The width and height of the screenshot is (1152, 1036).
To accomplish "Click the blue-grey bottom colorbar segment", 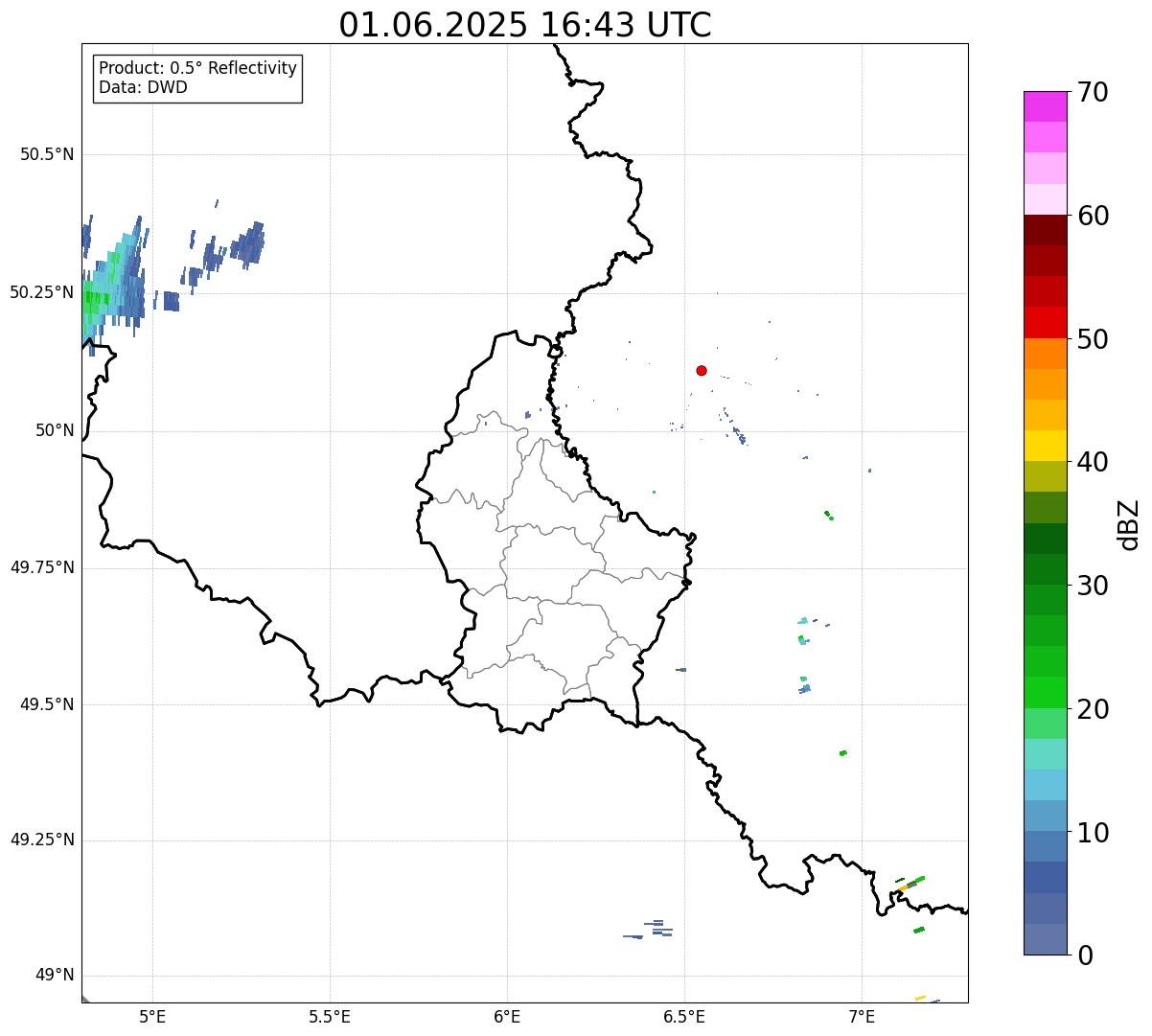I will tap(1045, 939).
